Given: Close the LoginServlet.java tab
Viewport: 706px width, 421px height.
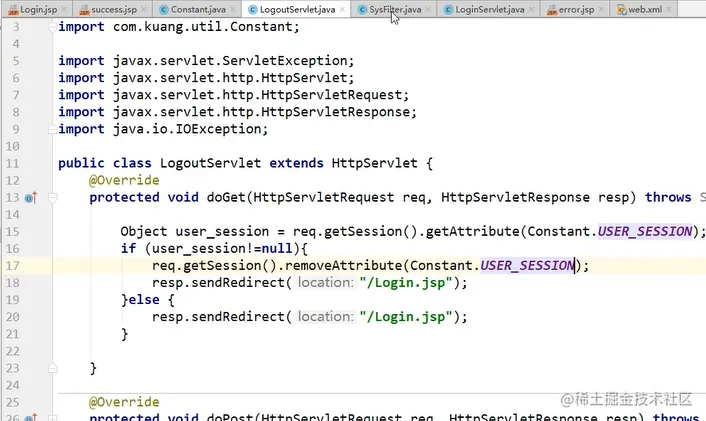Looking at the screenshot, I should pyautogui.click(x=532, y=9).
